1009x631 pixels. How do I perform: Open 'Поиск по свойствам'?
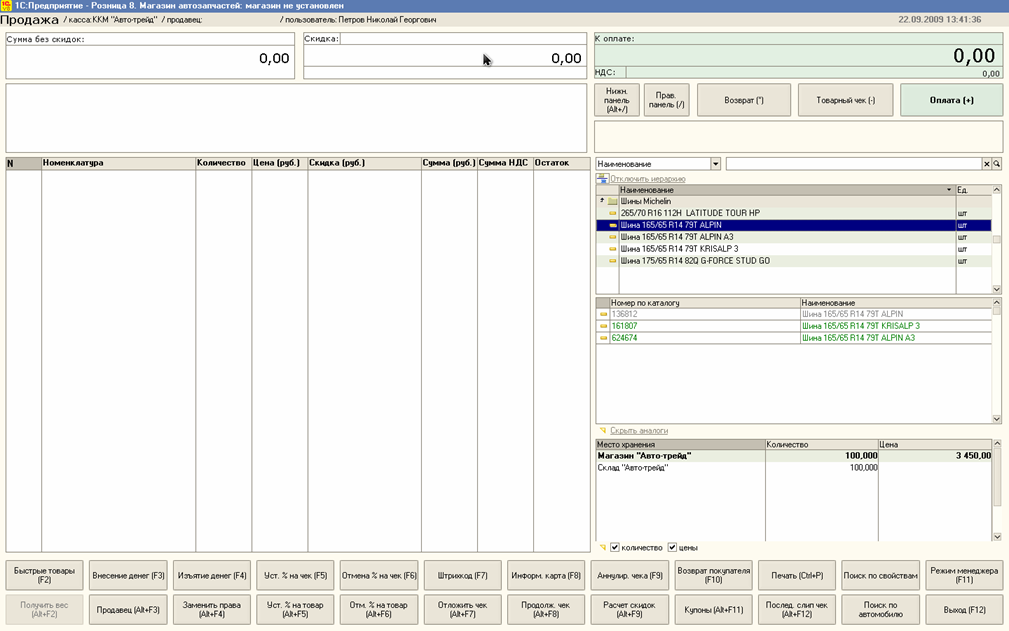coord(880,575)
